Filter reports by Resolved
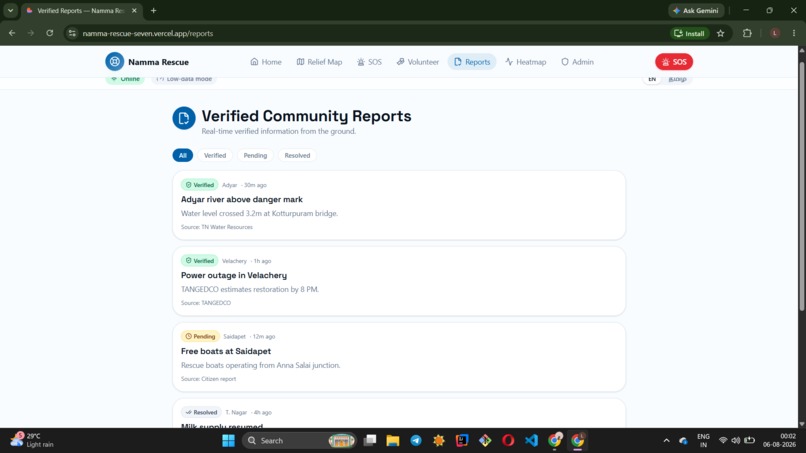 [x=297, y=155]
